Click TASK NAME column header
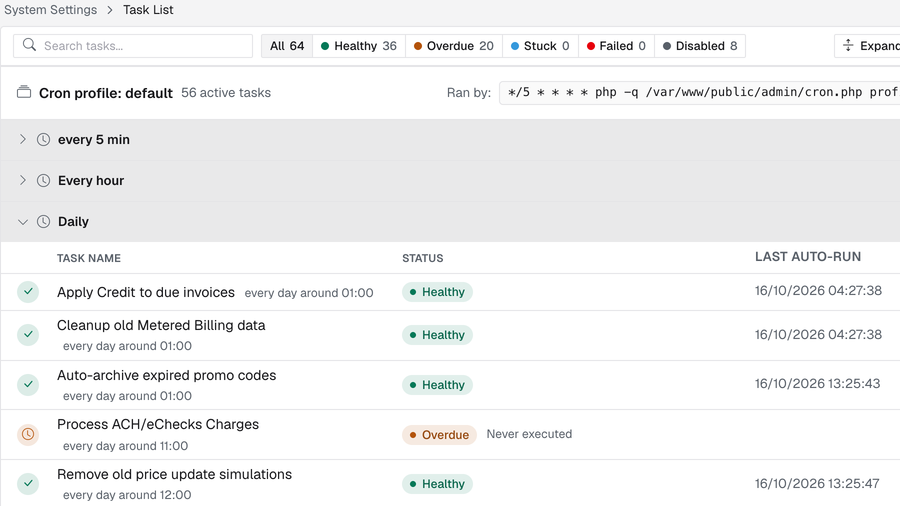 coord(89,258)
